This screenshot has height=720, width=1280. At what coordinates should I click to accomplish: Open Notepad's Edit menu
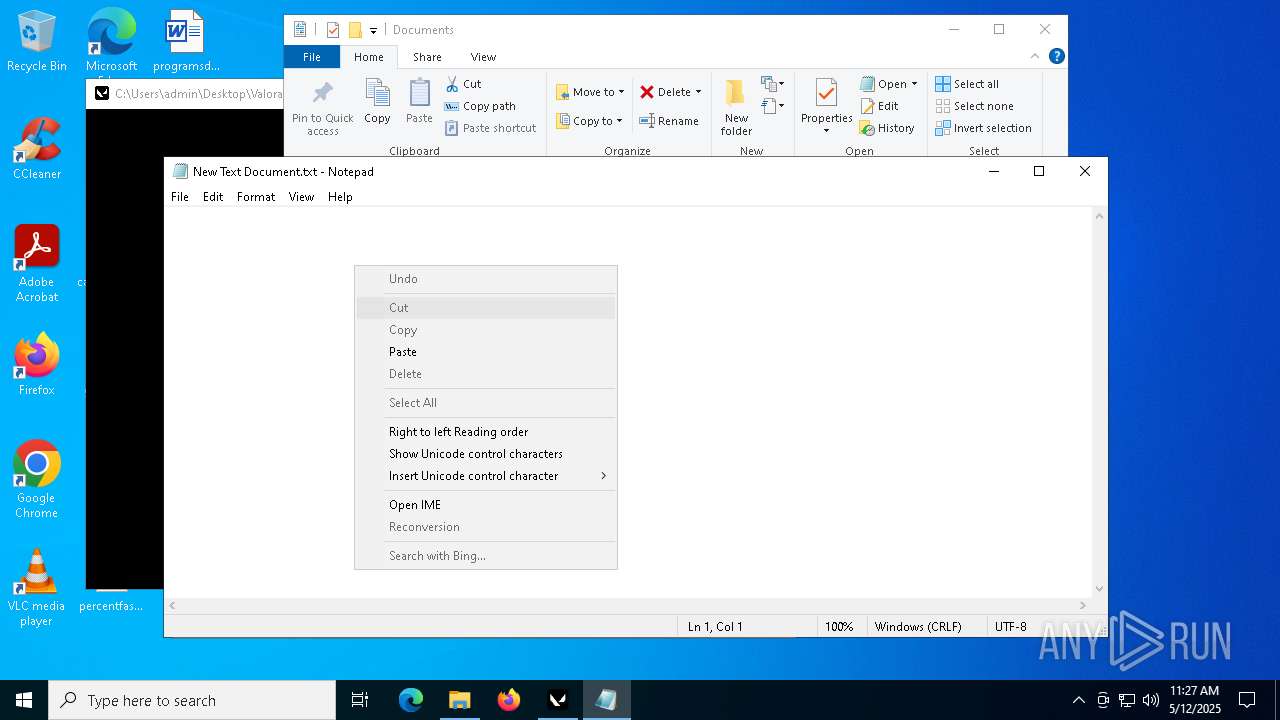(213, 197)
